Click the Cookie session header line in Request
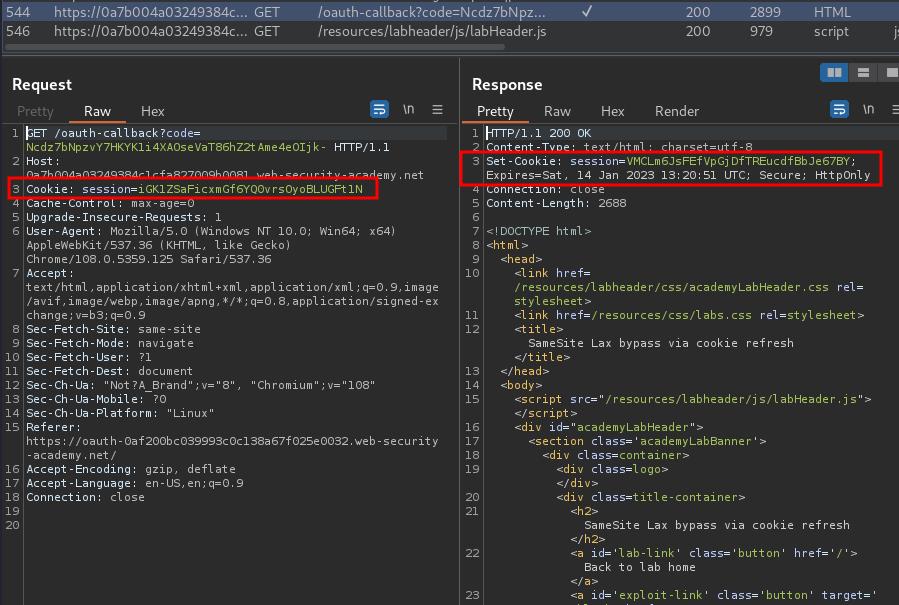 coord(194,189)
